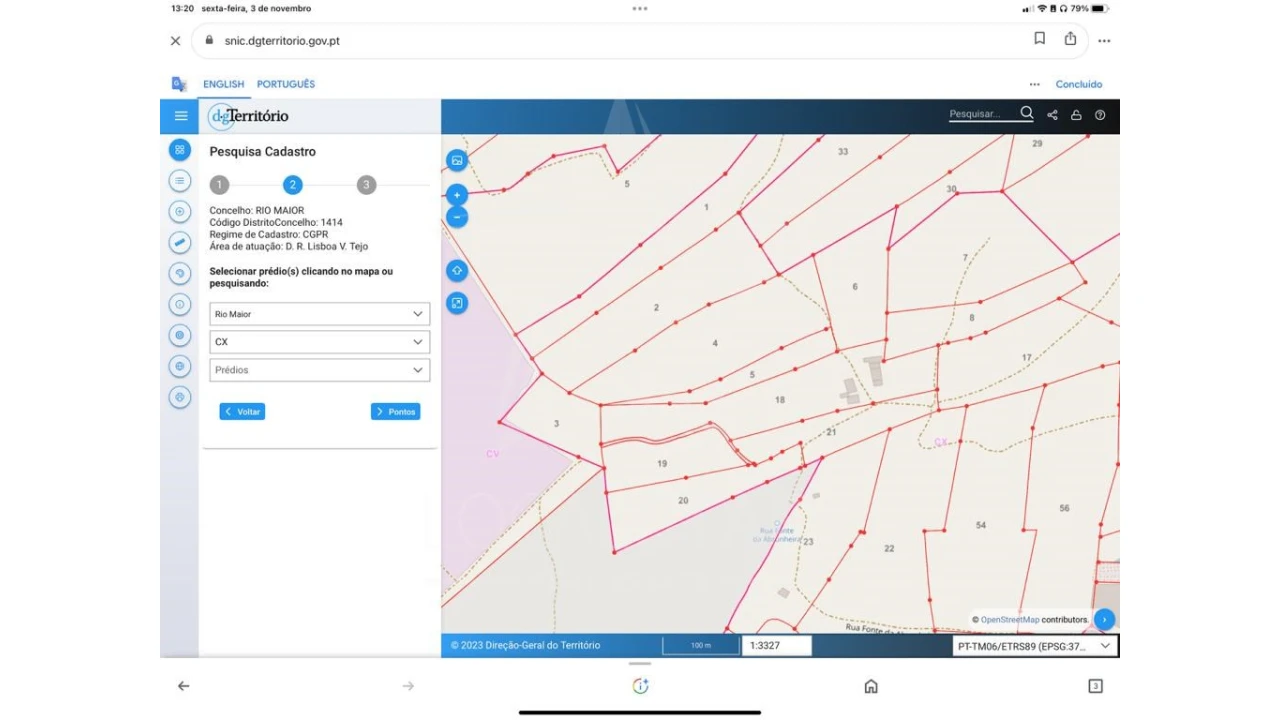Click the map zoom out minus button
This screenshot has height=720, width=1280.
pyautogui.click(x=457, y=217)
